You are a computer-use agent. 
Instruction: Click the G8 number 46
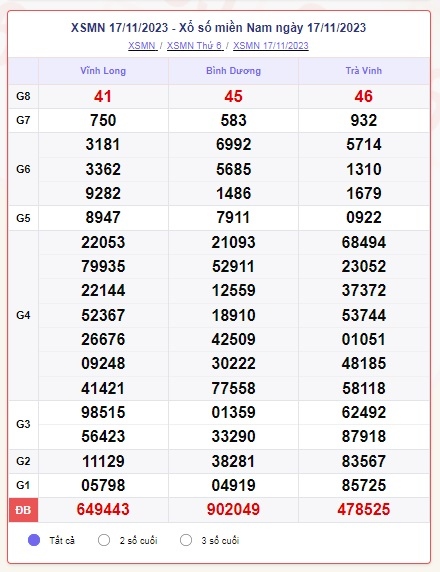tap(363, 96)
